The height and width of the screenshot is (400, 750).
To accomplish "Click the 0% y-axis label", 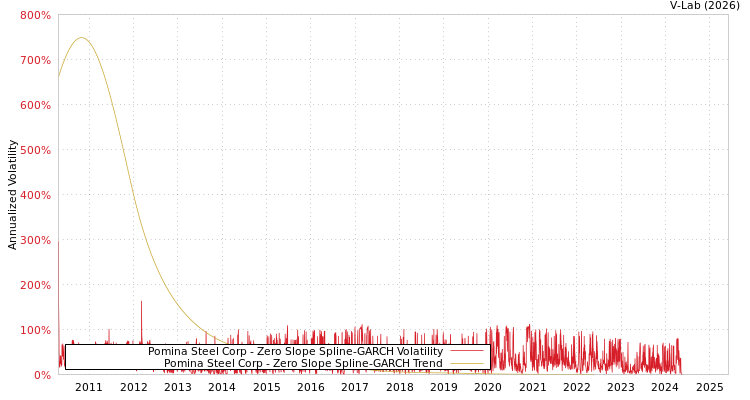I will (x=42, y=375).
